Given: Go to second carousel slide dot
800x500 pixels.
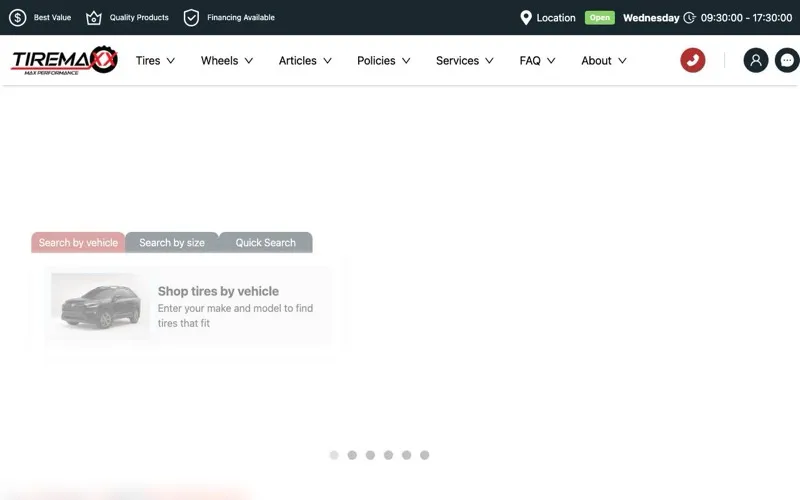Looking at the screenshot, I should click(x=352, y=455).
